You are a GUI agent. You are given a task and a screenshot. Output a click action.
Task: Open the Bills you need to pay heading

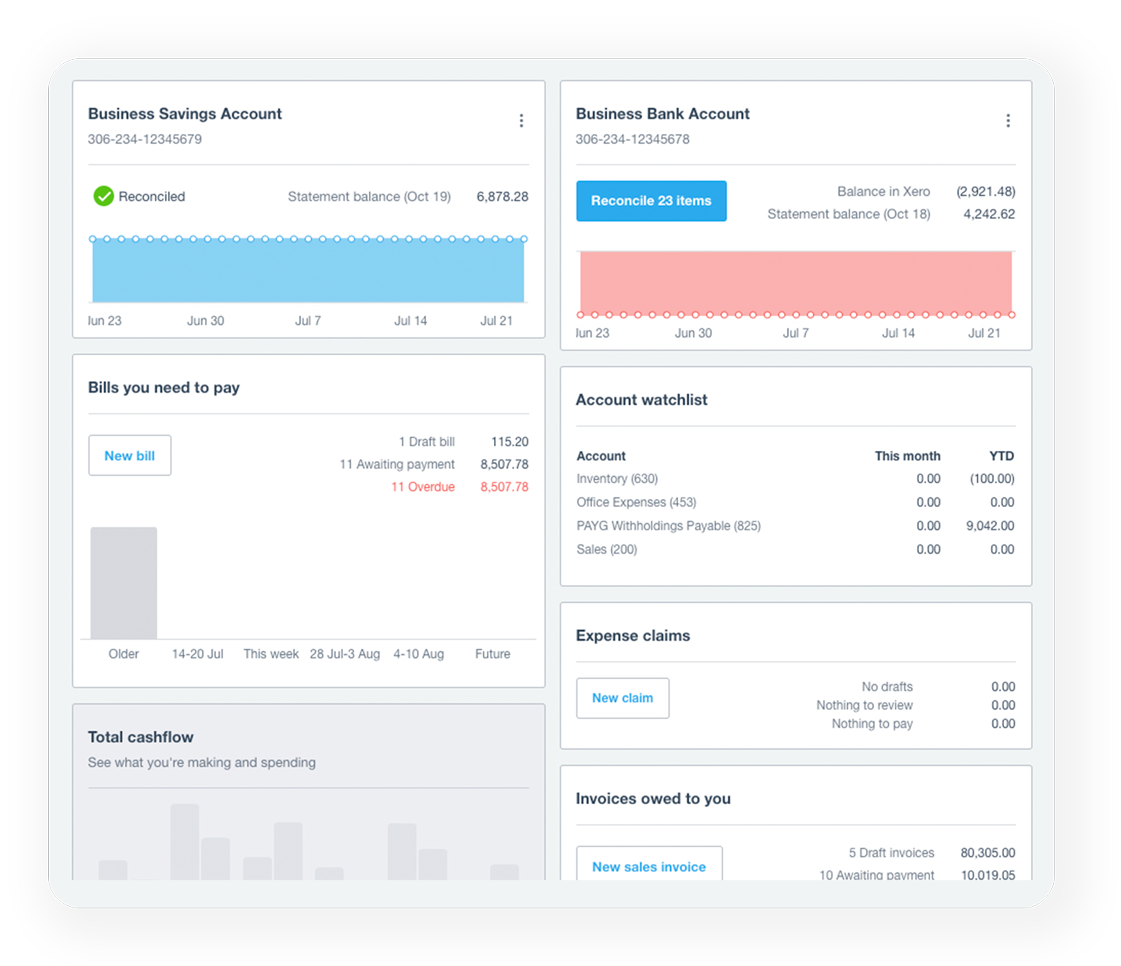click(164, 388)
